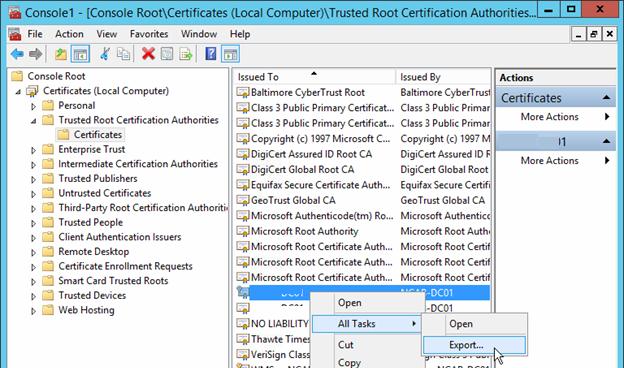Expand the Enterprise Trust node
624x368 pixels.
[33, 150]
